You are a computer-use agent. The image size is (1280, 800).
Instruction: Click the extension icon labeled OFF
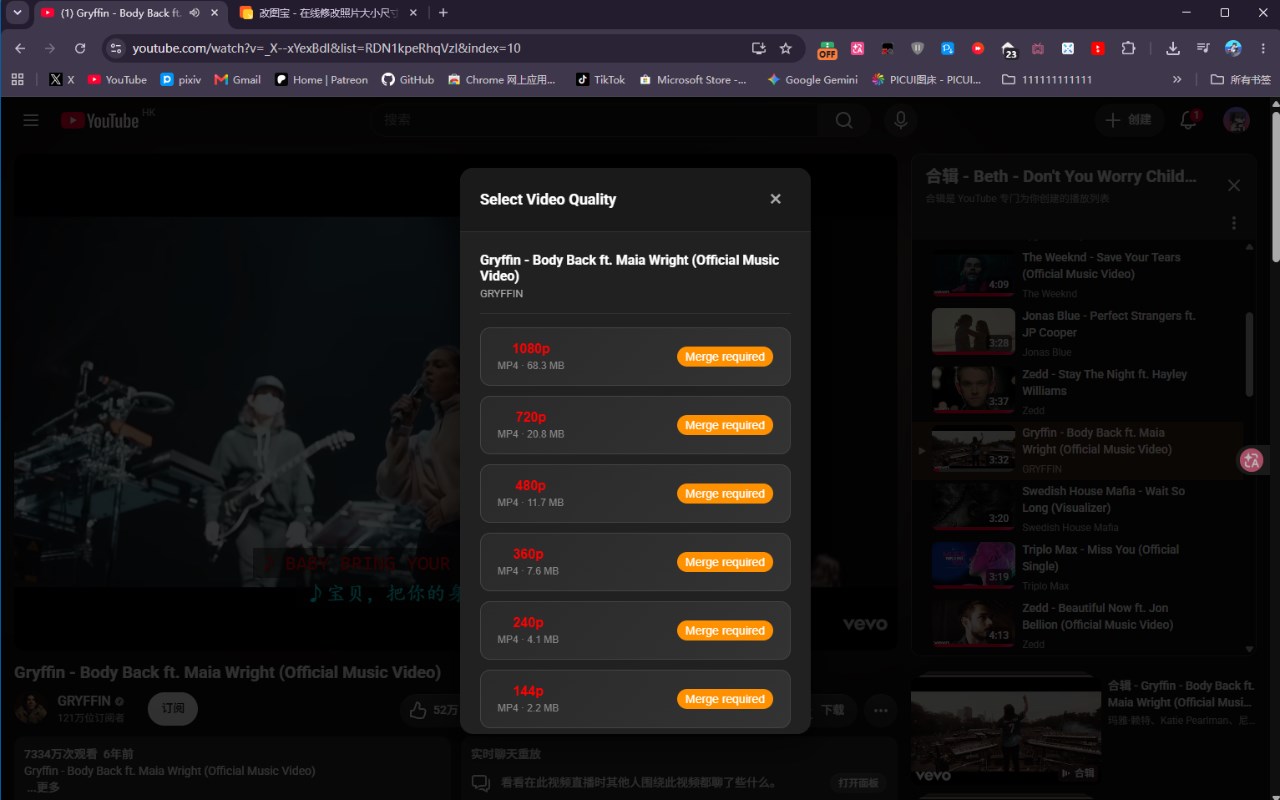(x=827, y=49)
